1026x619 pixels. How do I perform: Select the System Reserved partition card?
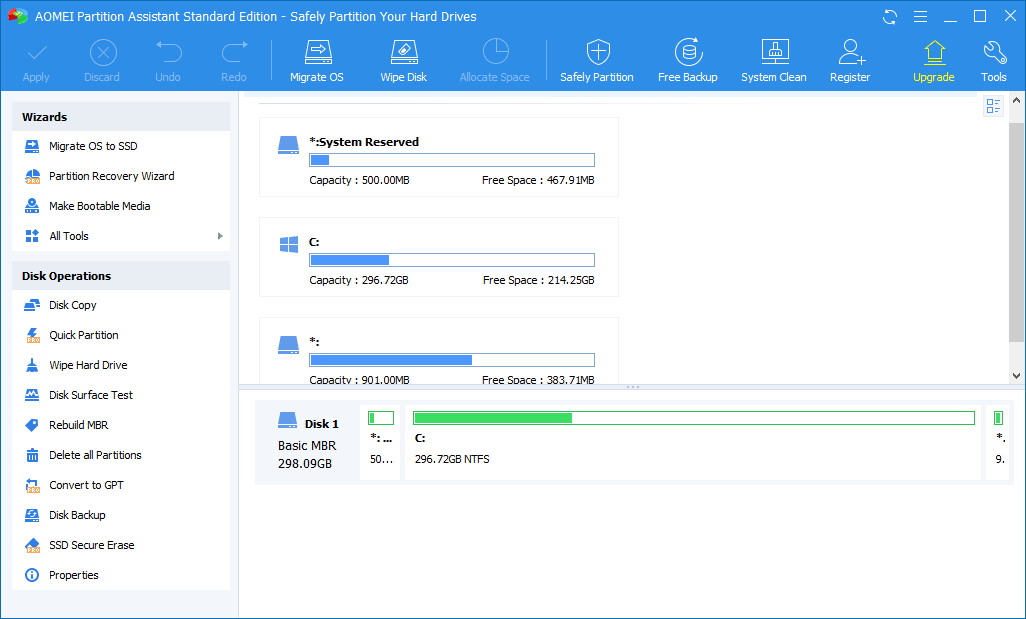439,157
